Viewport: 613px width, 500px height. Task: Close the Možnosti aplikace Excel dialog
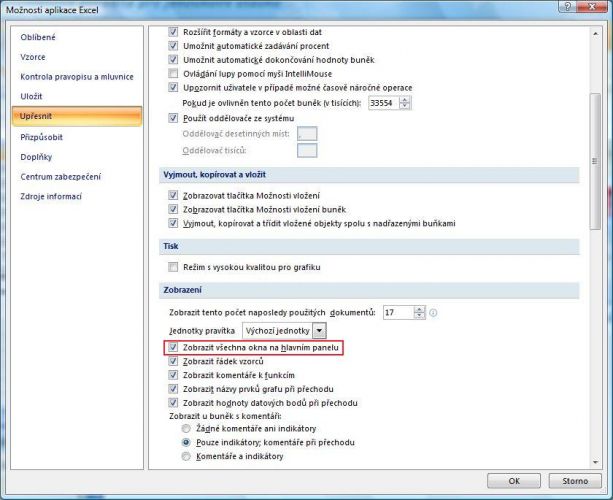point(592,7)
